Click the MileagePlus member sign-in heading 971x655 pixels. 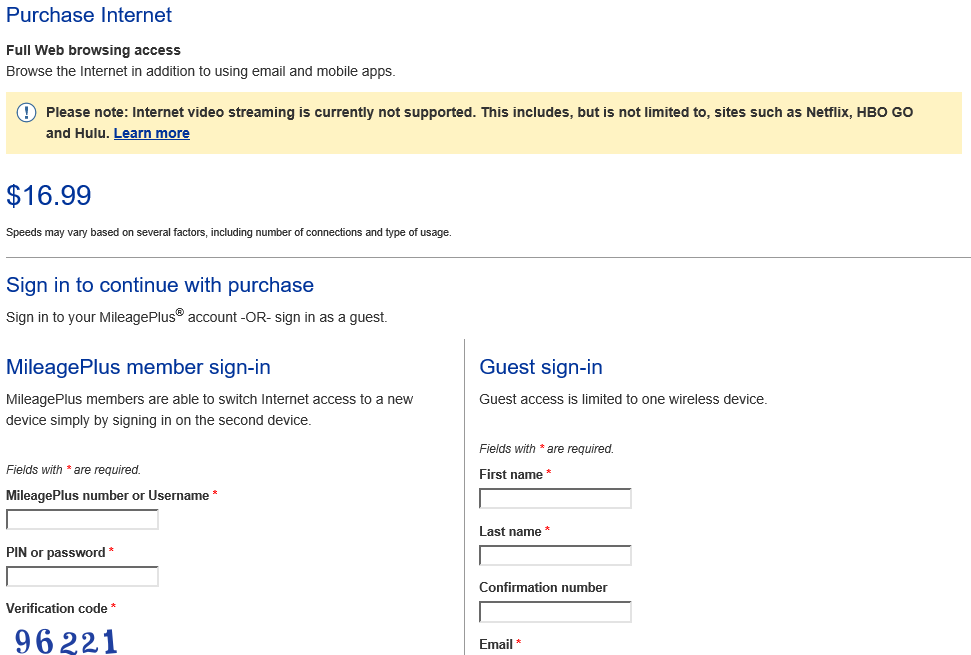(138, 367)
